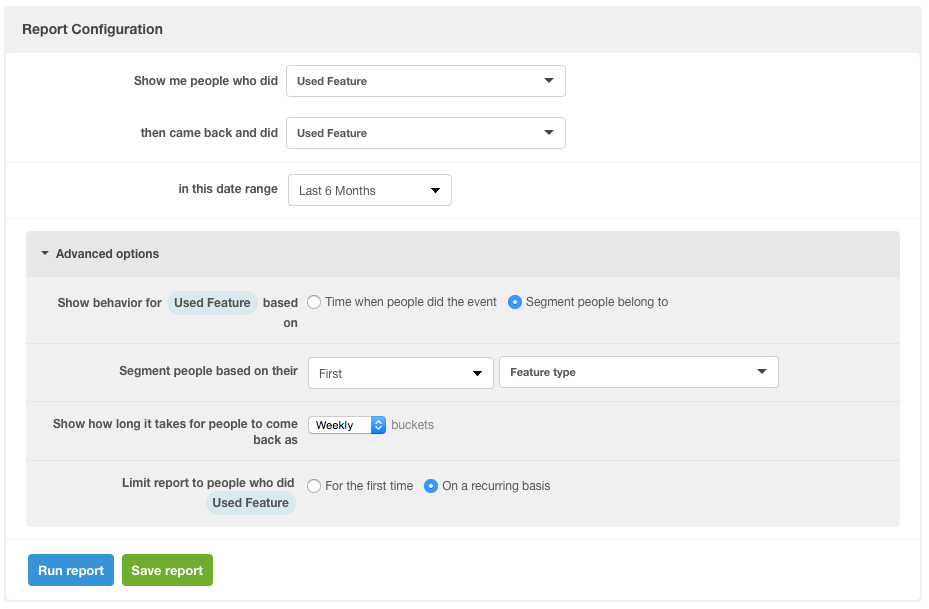
Task: Open the Weekly buckets selector
Action: pyautogui.click(x=347, y=425)
